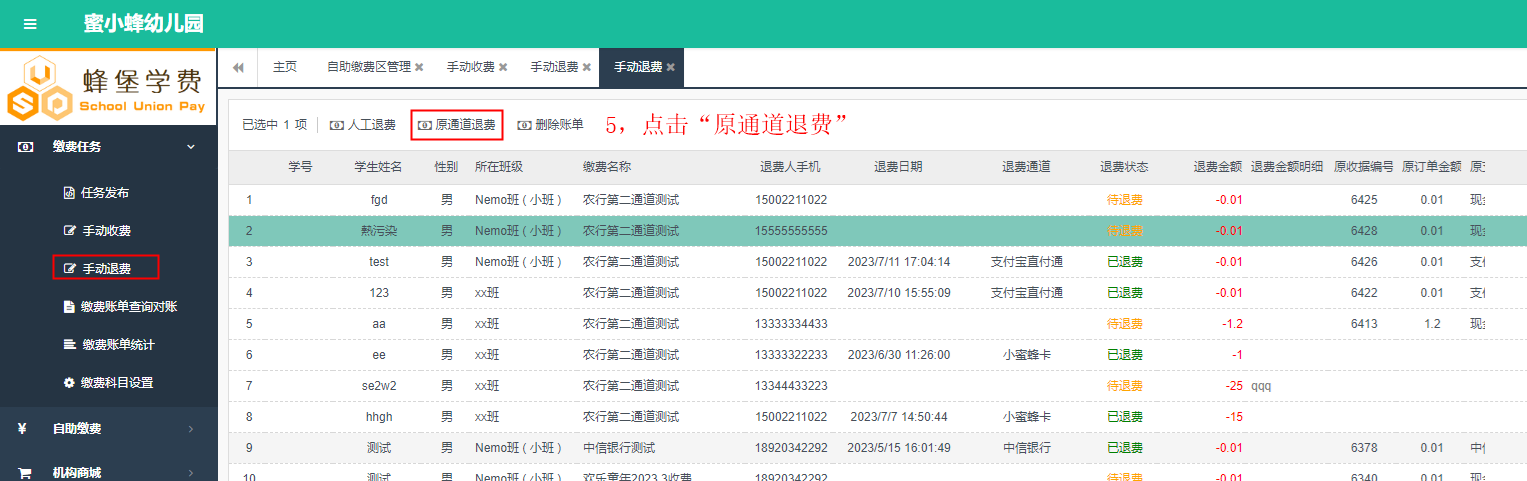Screen dimensions: 1527x481
Task: Expand the 自助缴费 section
Action: [x=108, y=429]
